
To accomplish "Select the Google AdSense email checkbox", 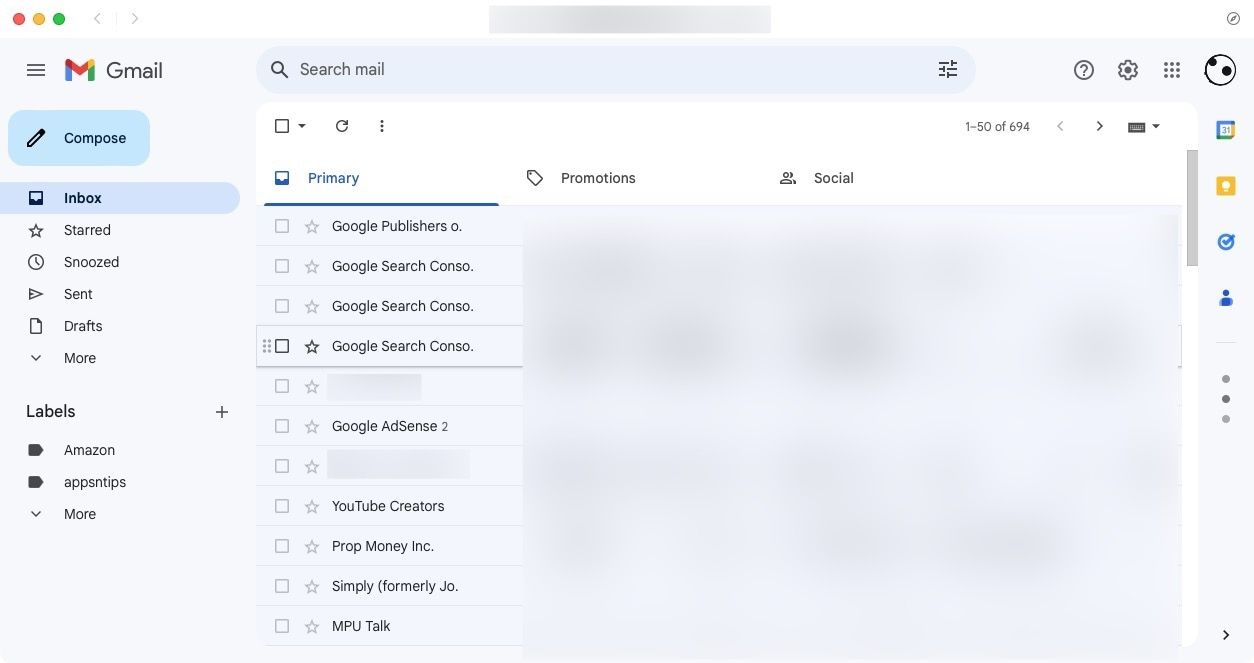I will 282,426.
